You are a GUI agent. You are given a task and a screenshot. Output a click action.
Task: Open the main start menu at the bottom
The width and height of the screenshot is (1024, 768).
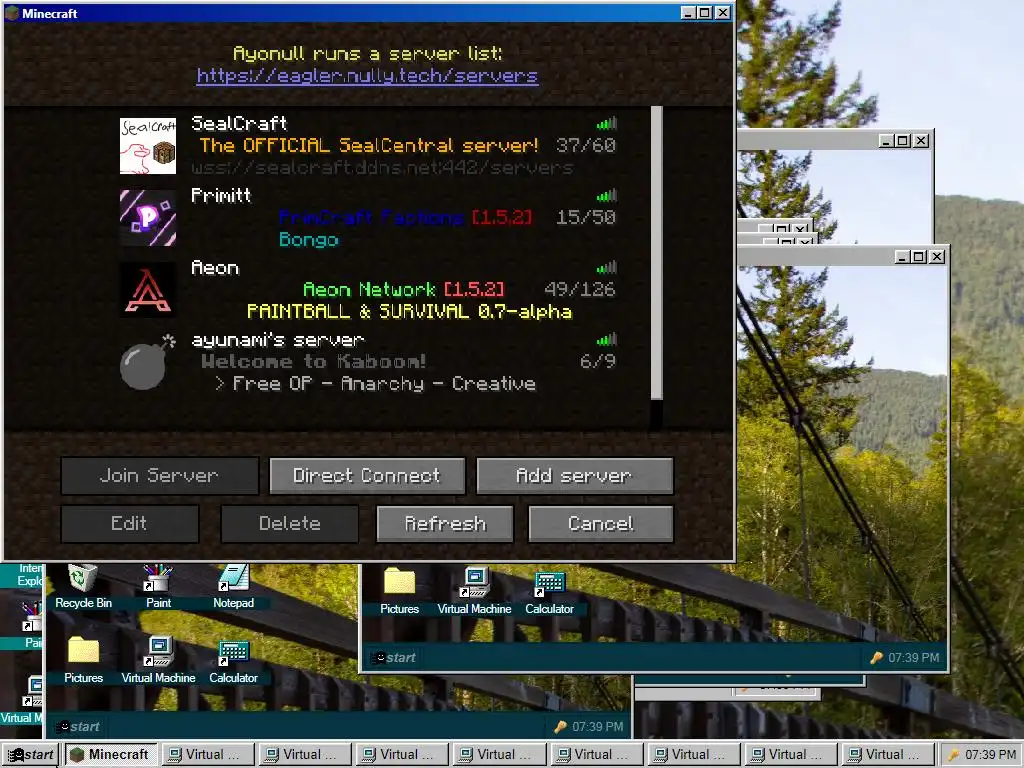pyautogui.click(x=30, y=754)
